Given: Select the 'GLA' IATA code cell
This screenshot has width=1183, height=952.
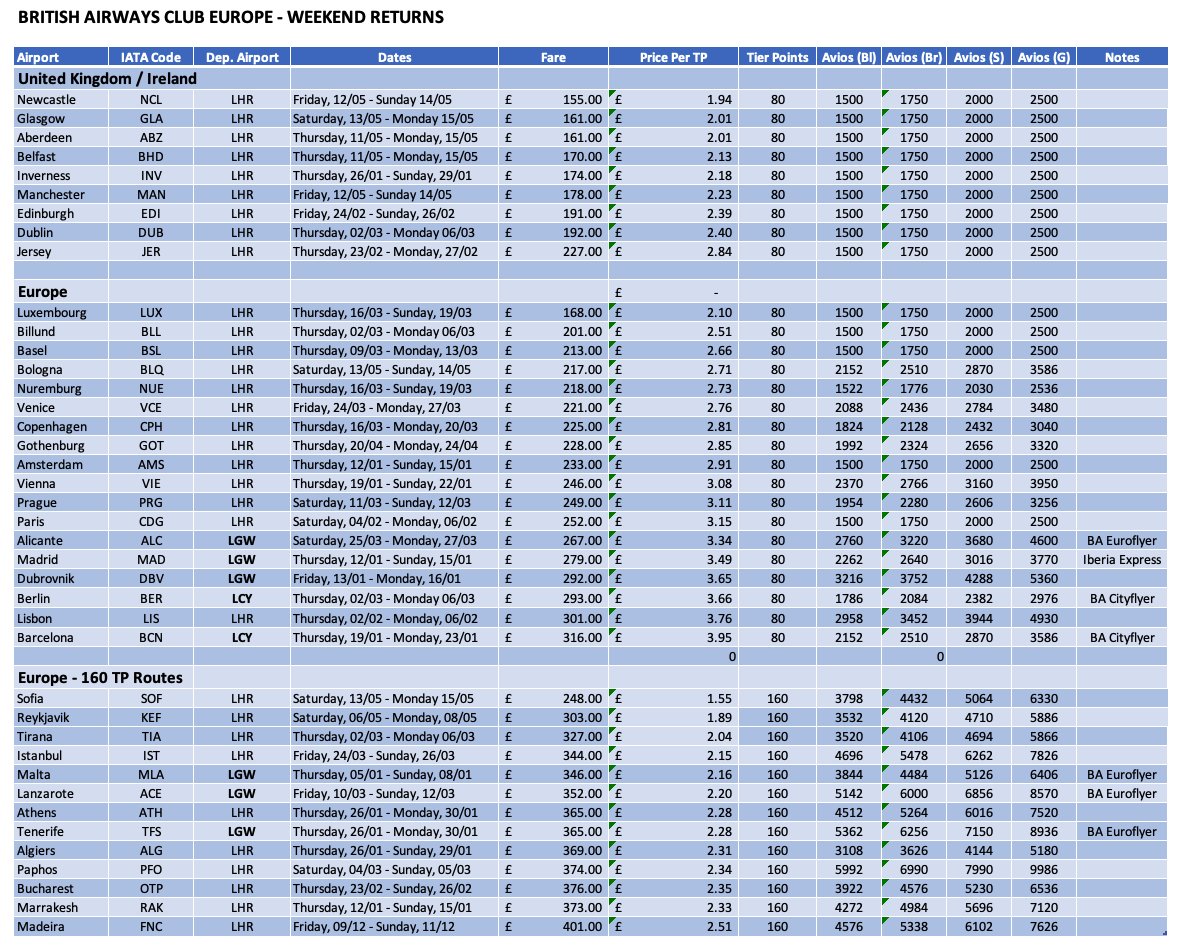Looking at the screenshot, I should click(x=151, y=118).
